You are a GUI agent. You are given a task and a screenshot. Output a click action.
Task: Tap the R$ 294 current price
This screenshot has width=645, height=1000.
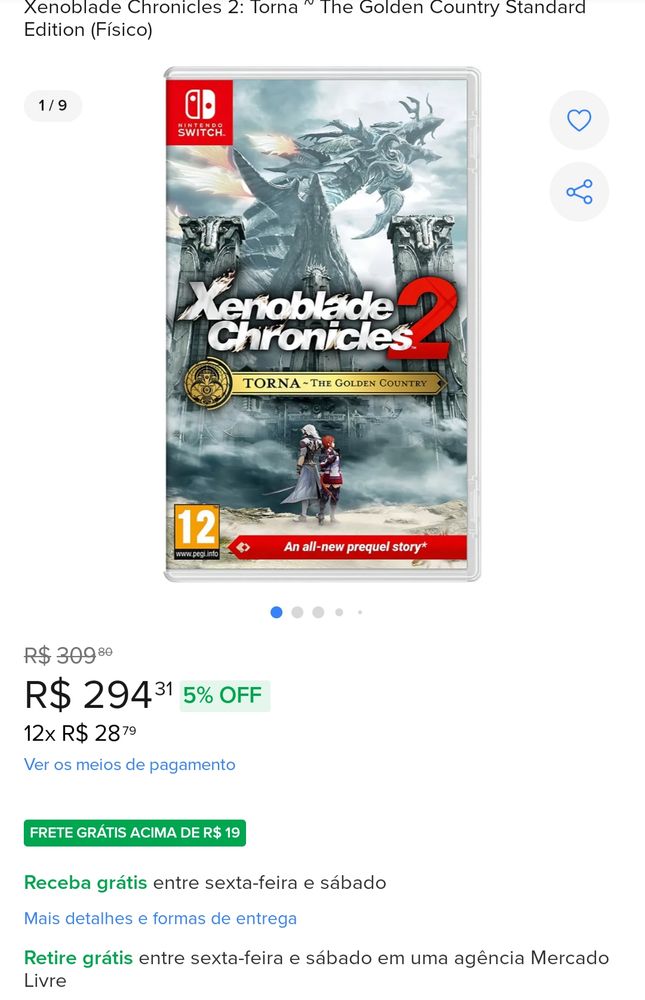pyautogui.click(x=98, y=695)
